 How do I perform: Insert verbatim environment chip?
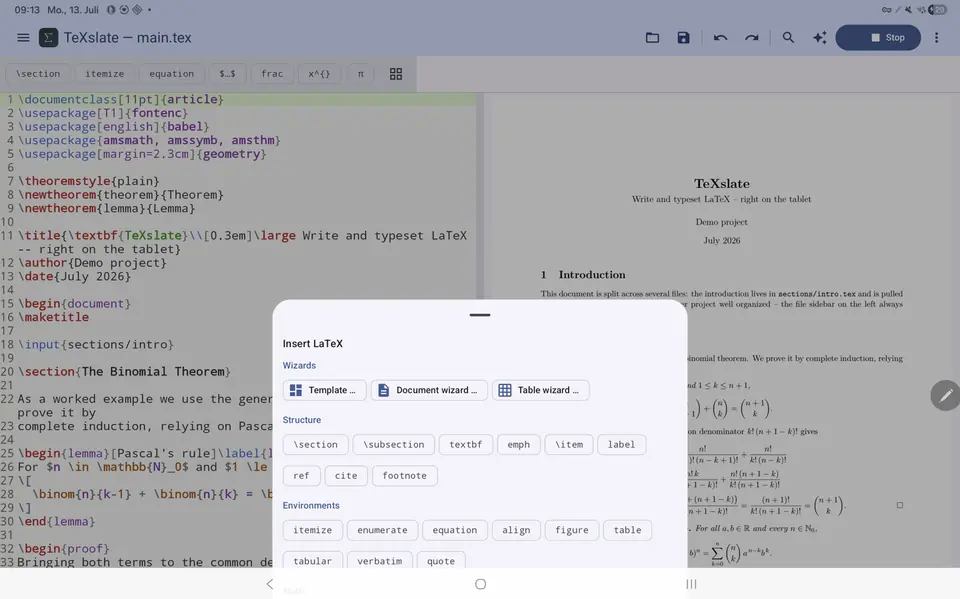tap(380, 561)
